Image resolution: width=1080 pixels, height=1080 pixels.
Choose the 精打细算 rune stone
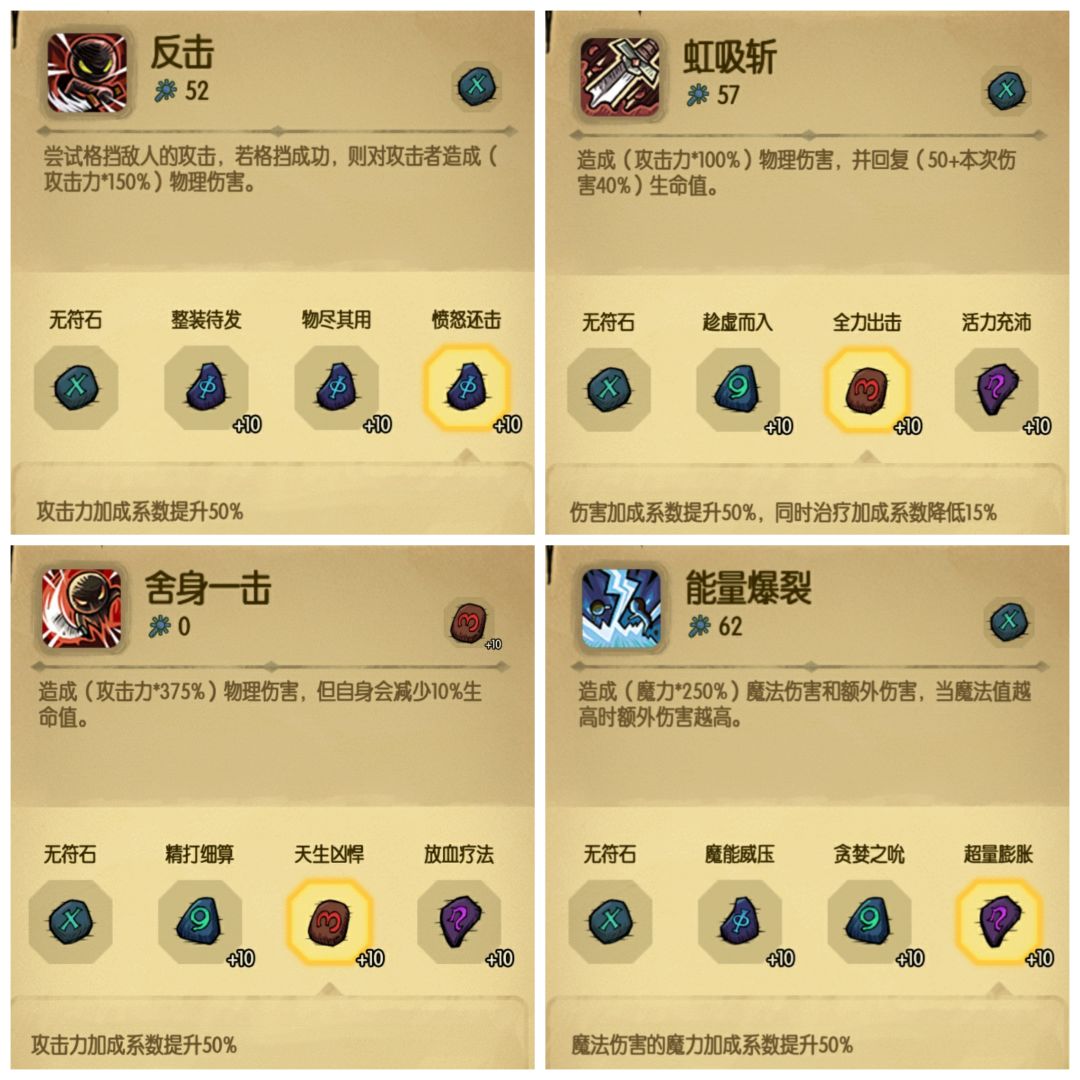(200, 921)
